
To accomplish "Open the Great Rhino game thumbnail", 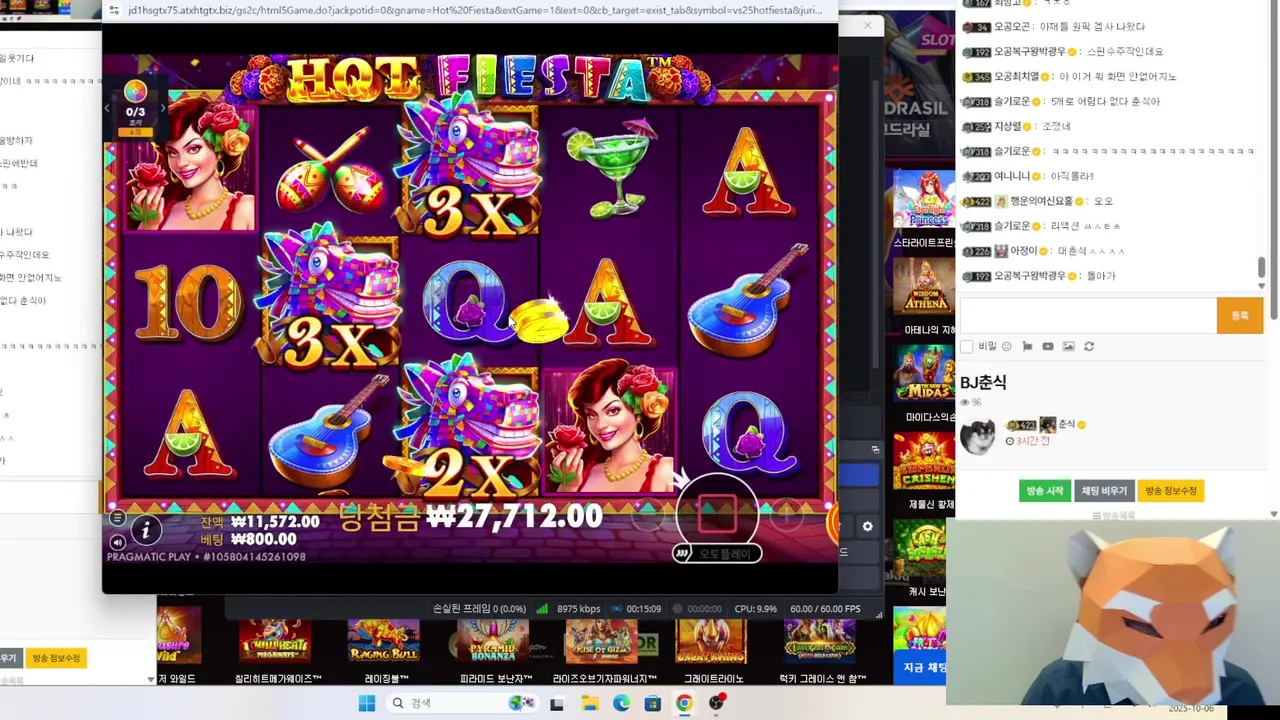I will pyautogui.click(x=710, y=641).
